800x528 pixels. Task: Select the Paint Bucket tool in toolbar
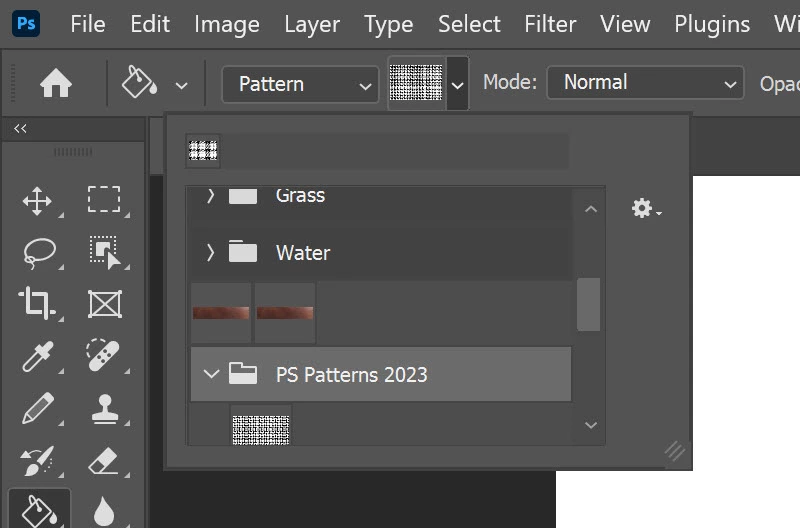[x=40, y=510]
